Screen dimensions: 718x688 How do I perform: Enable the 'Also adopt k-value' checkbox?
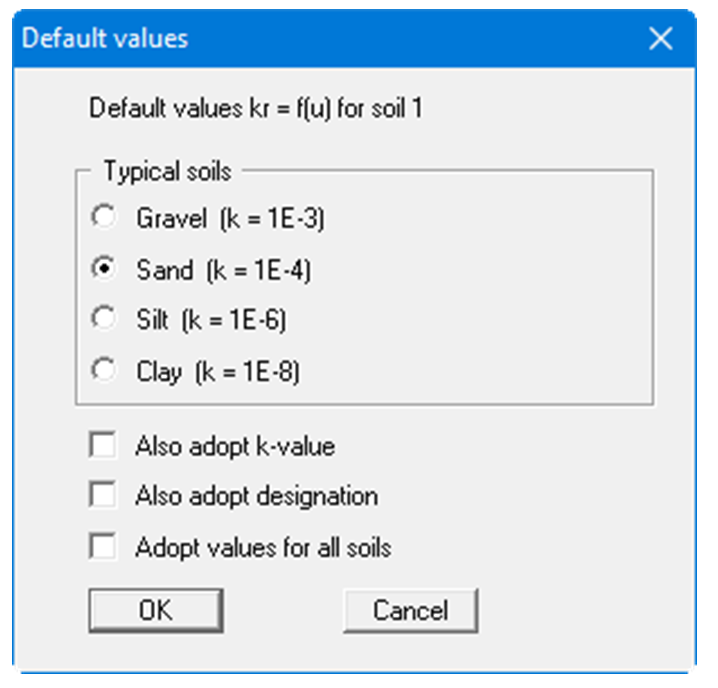102,445
